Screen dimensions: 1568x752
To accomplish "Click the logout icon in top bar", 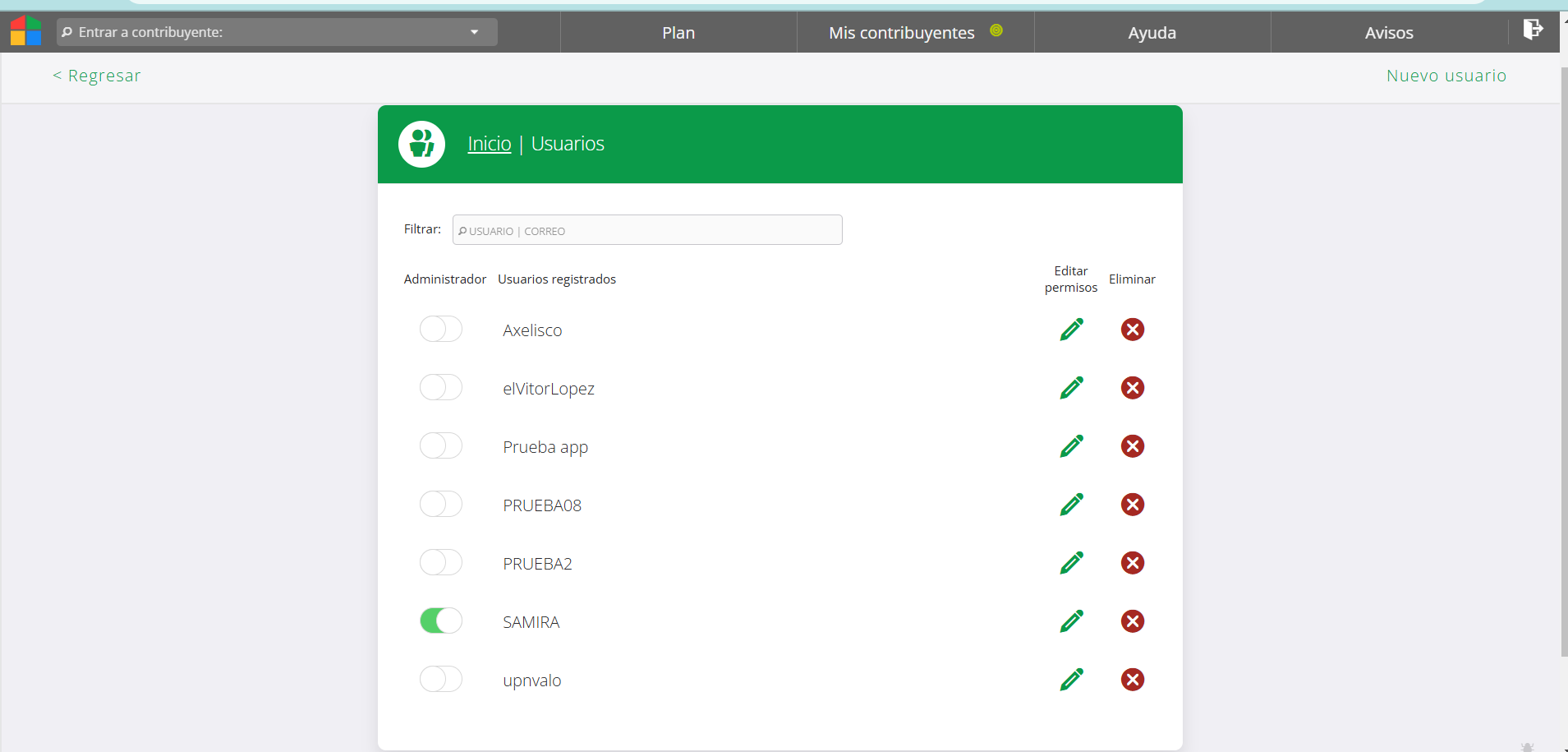I will pos(1532,30).
